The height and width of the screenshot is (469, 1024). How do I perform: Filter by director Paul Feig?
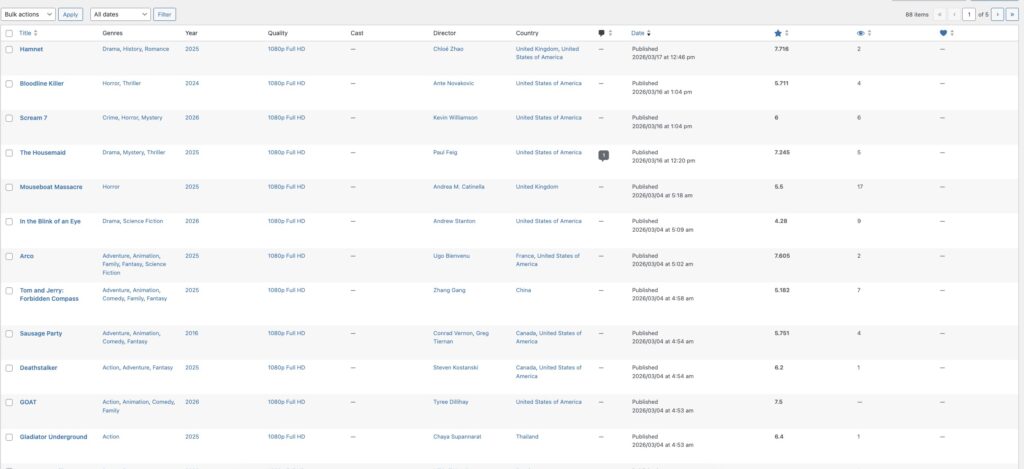pos(445,152)
